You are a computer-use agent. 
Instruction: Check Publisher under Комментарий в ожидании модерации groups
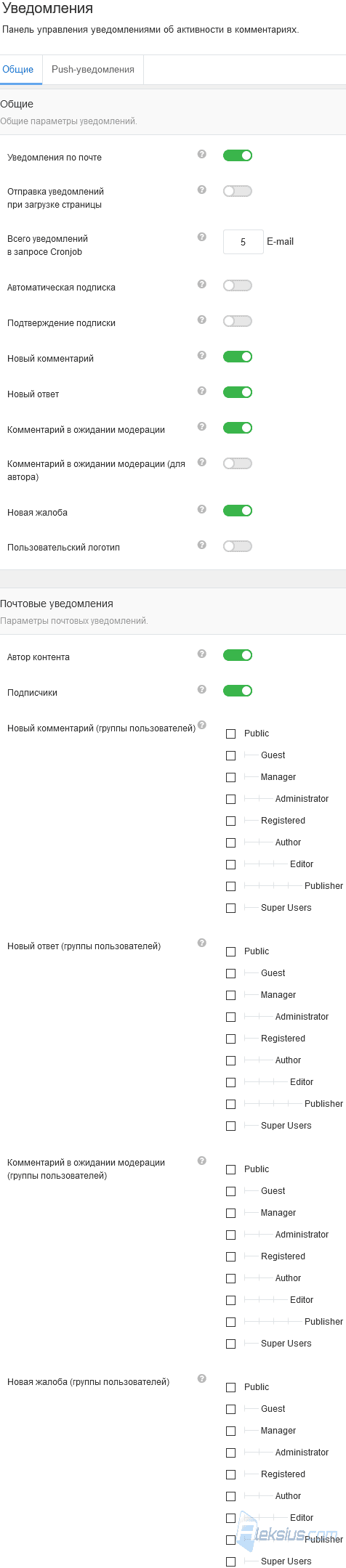pyautogui.click(x=230, y=1322)
